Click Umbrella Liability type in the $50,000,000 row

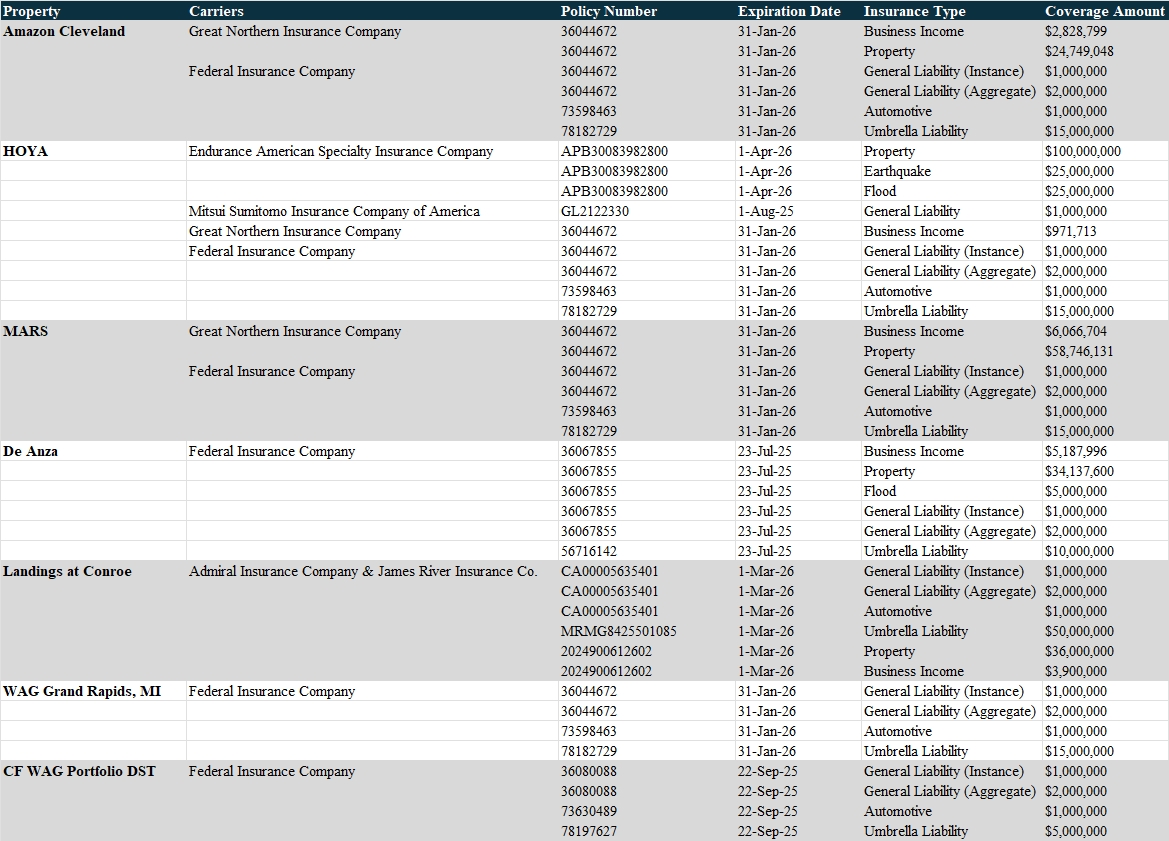point(916,631)
